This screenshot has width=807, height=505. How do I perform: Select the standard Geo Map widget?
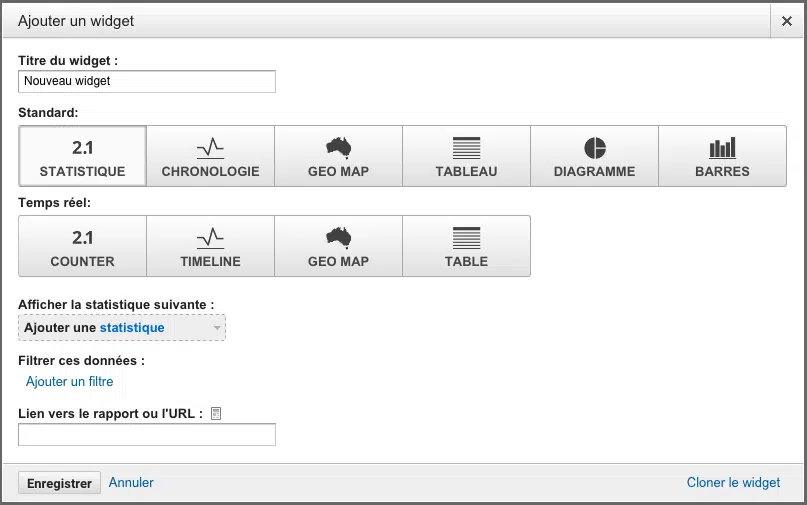[x=338, y=156]
